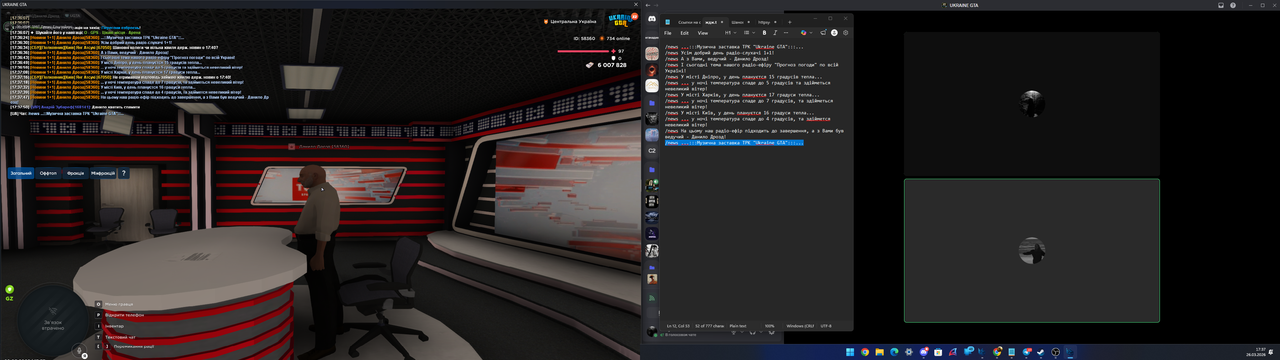The width and height of the screenshot is (1280, 360).
Task: Open Microsoft Edge from taskbar
Action: [x=894, y=352]
